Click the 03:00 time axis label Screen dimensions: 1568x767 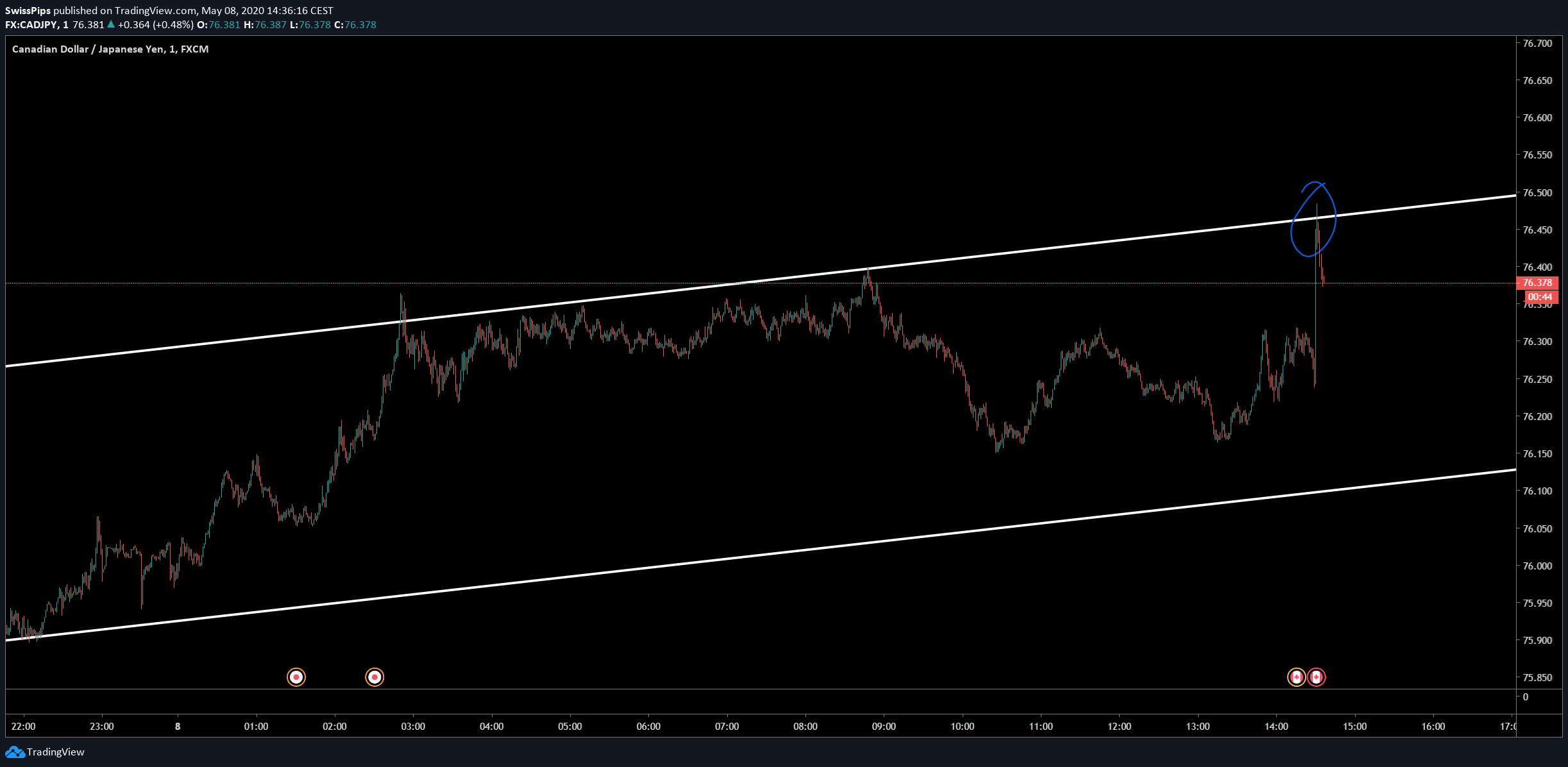click(x=413, y=726)
